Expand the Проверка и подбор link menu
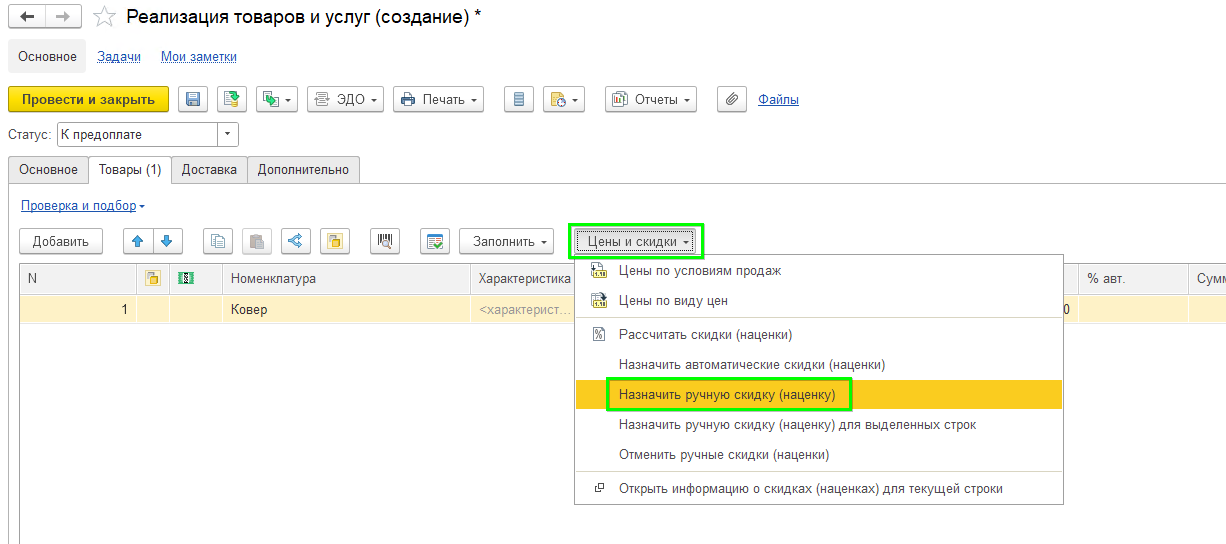This screenshot has width=1226, height=544. click(x=82, y=206)
